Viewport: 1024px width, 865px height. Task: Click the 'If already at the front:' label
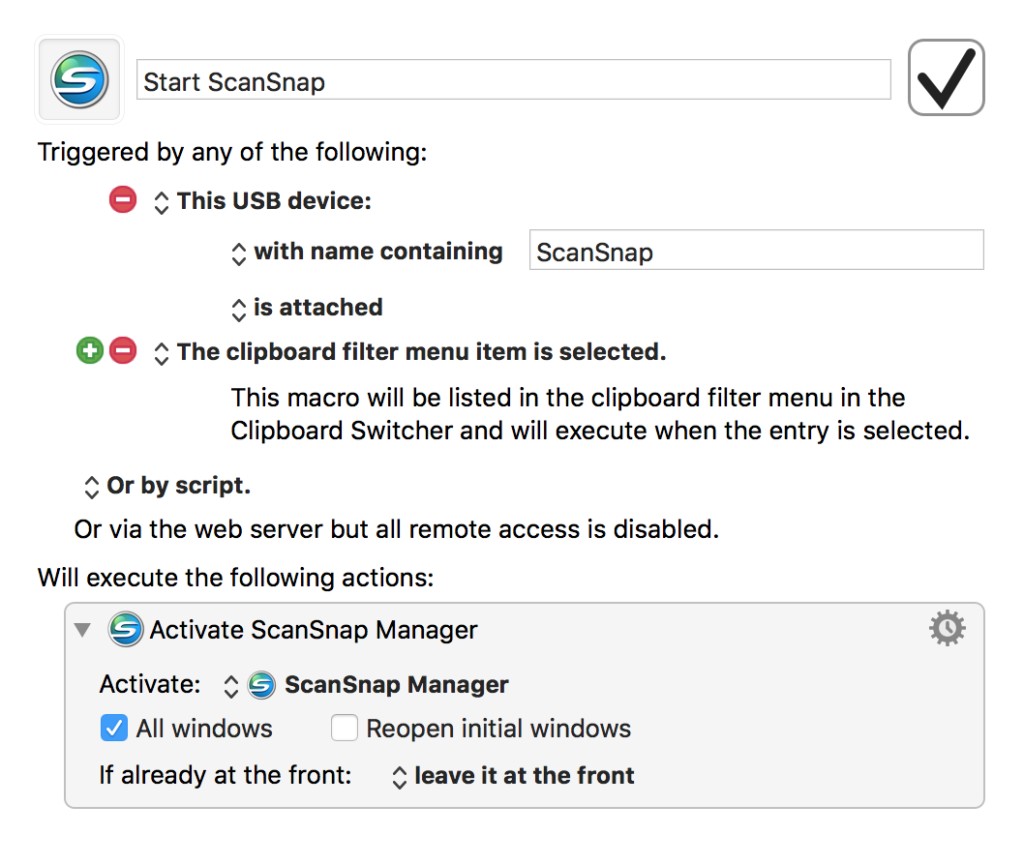225,776
